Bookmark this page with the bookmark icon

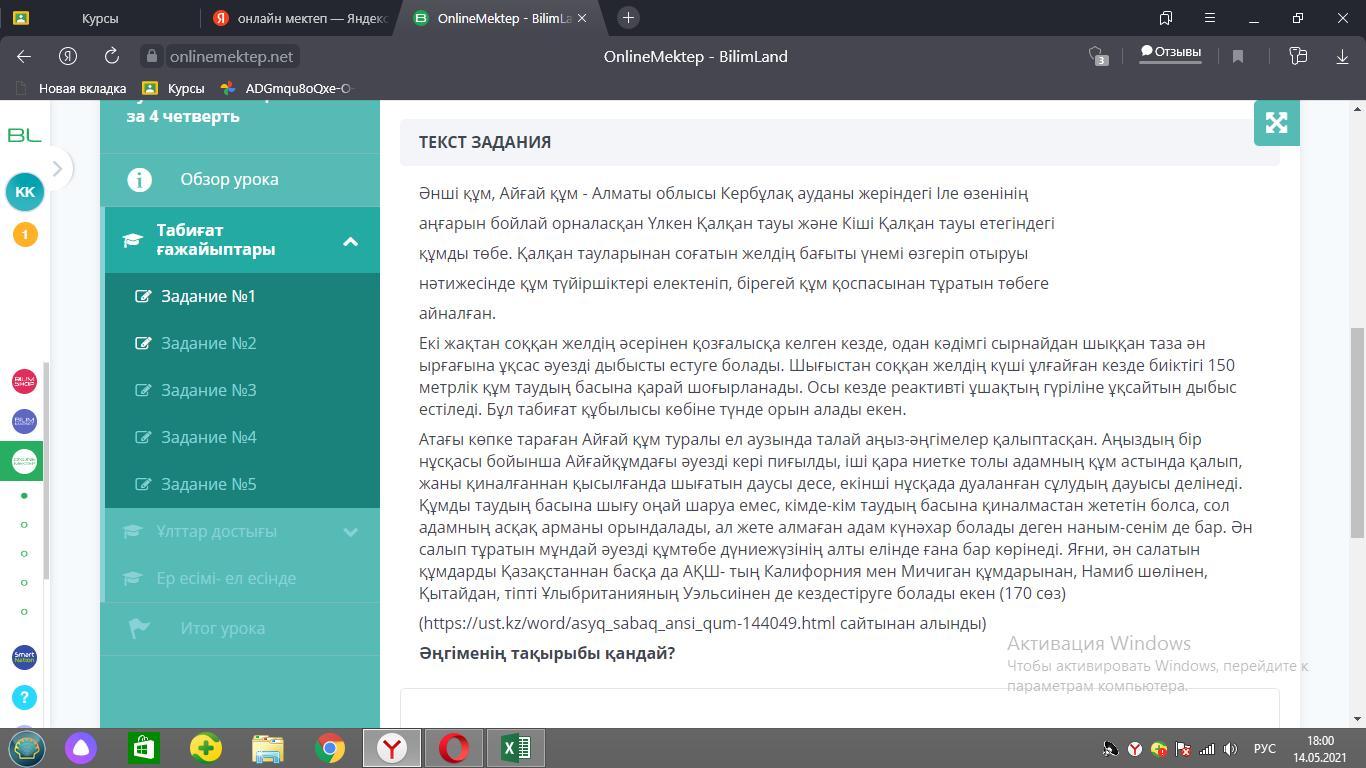(x=1238, y=56)
